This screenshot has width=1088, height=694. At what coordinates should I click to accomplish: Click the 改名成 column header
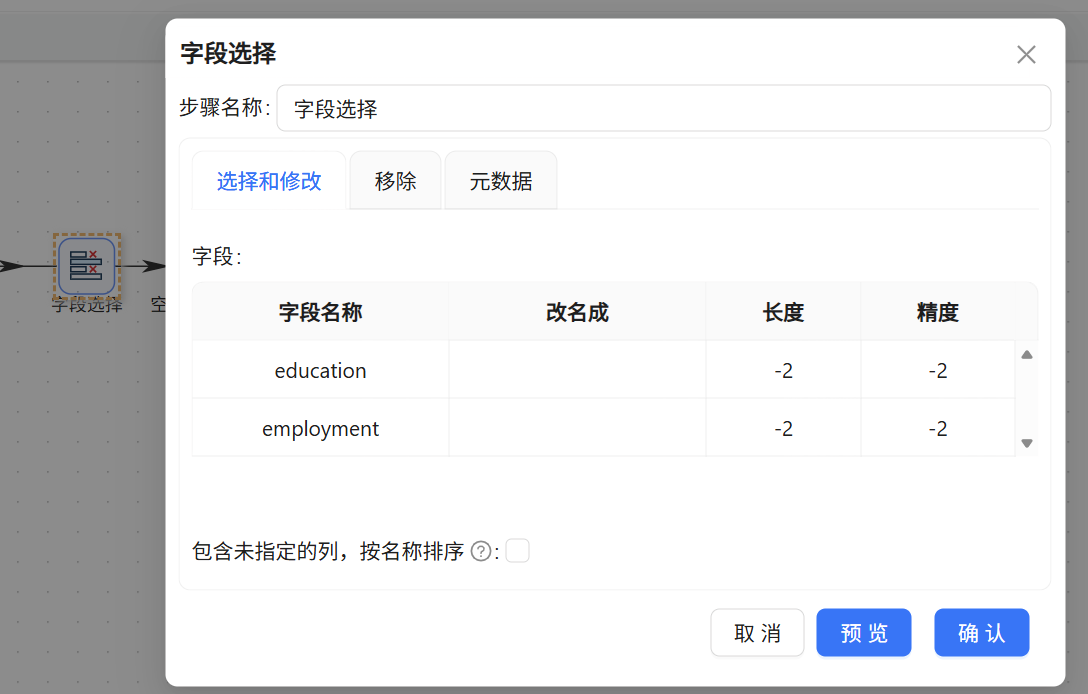coord(577,312)
